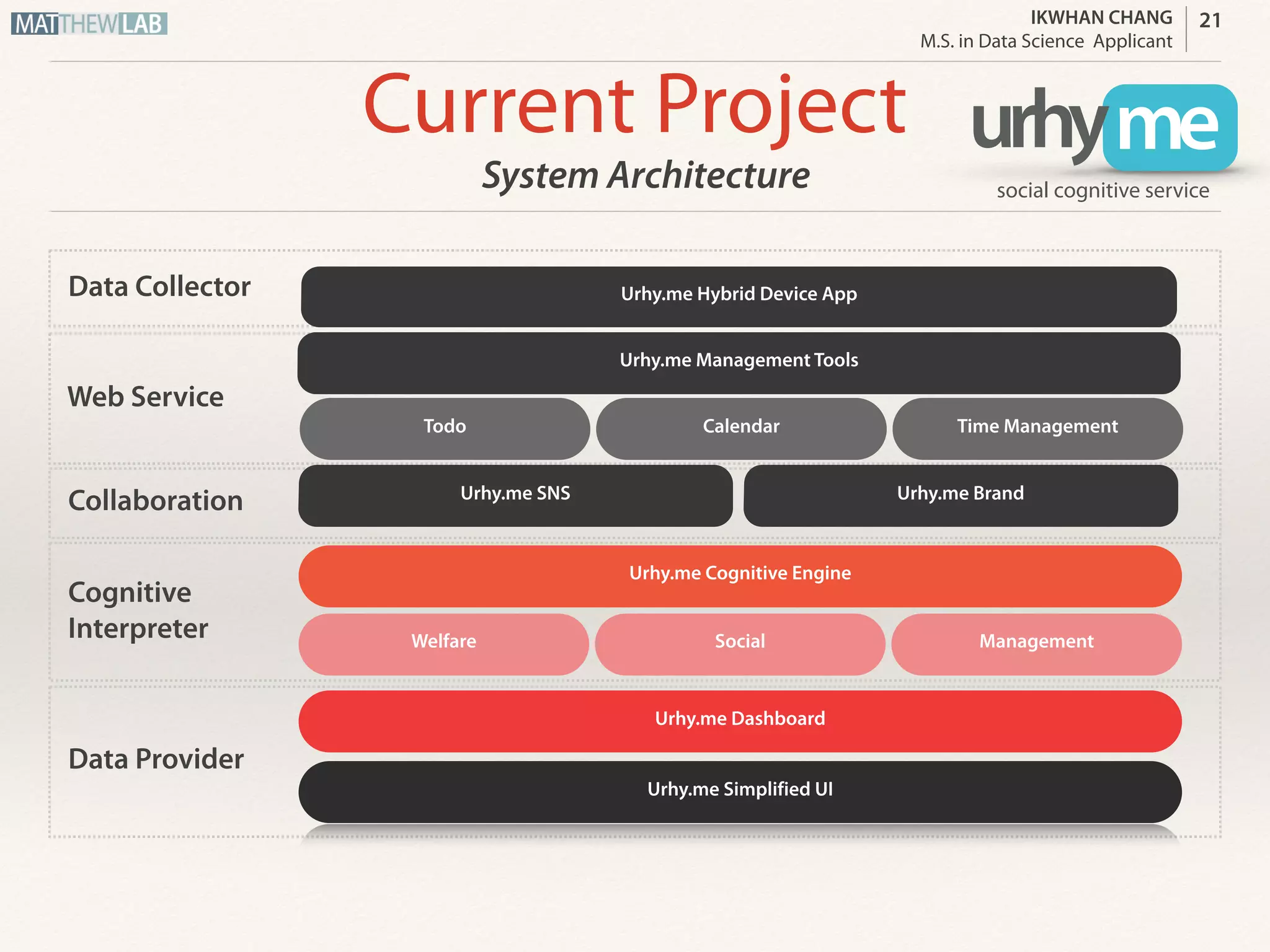The width and height of the screenshot is (1270, 952).
Task: Click the Data Collector label
Action: pyautogui.click(x=159, y=287)
